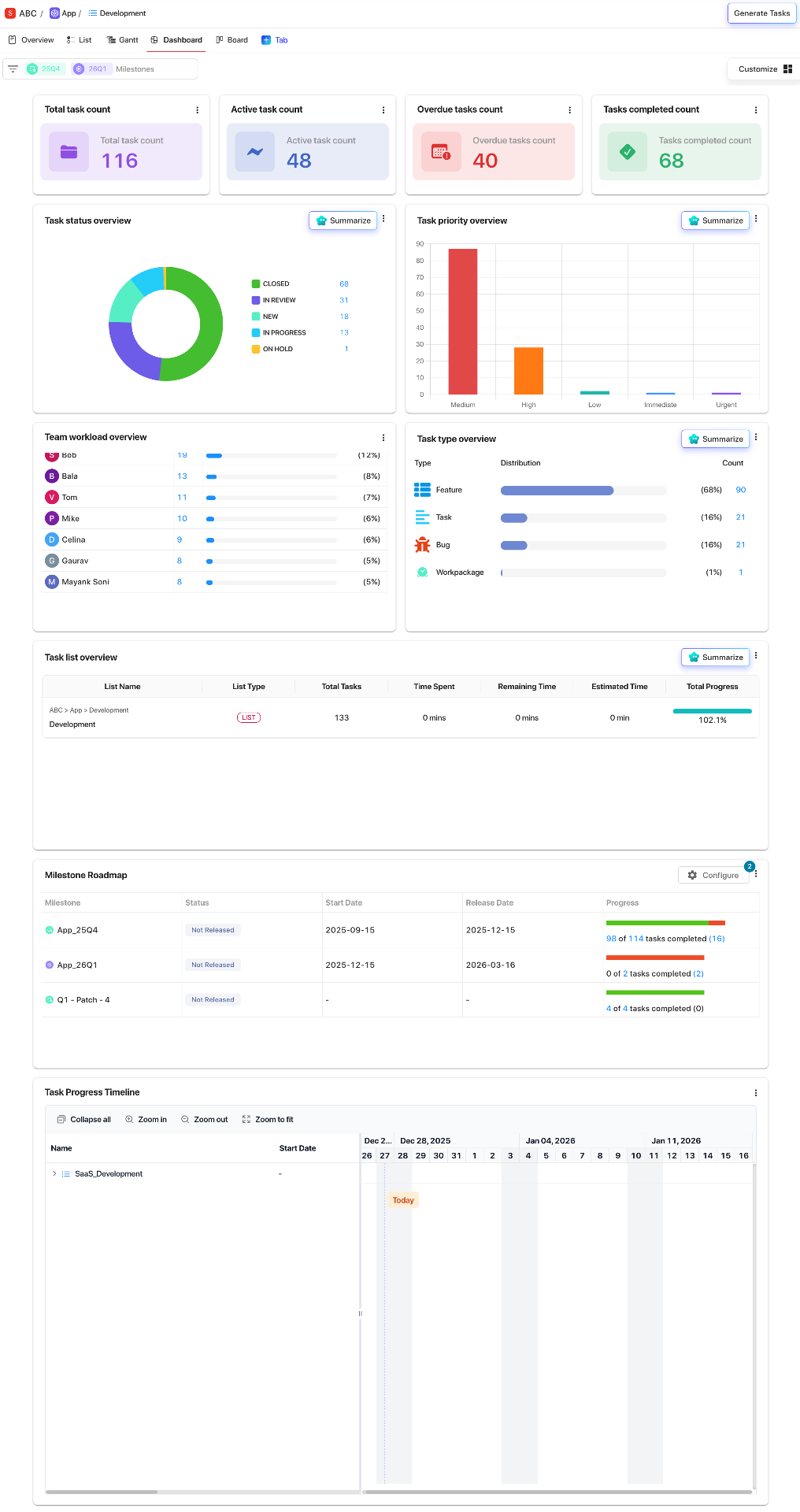Click the App breadcrumb
Screen dimensions: 800x1512
click(x=63, y=13)
